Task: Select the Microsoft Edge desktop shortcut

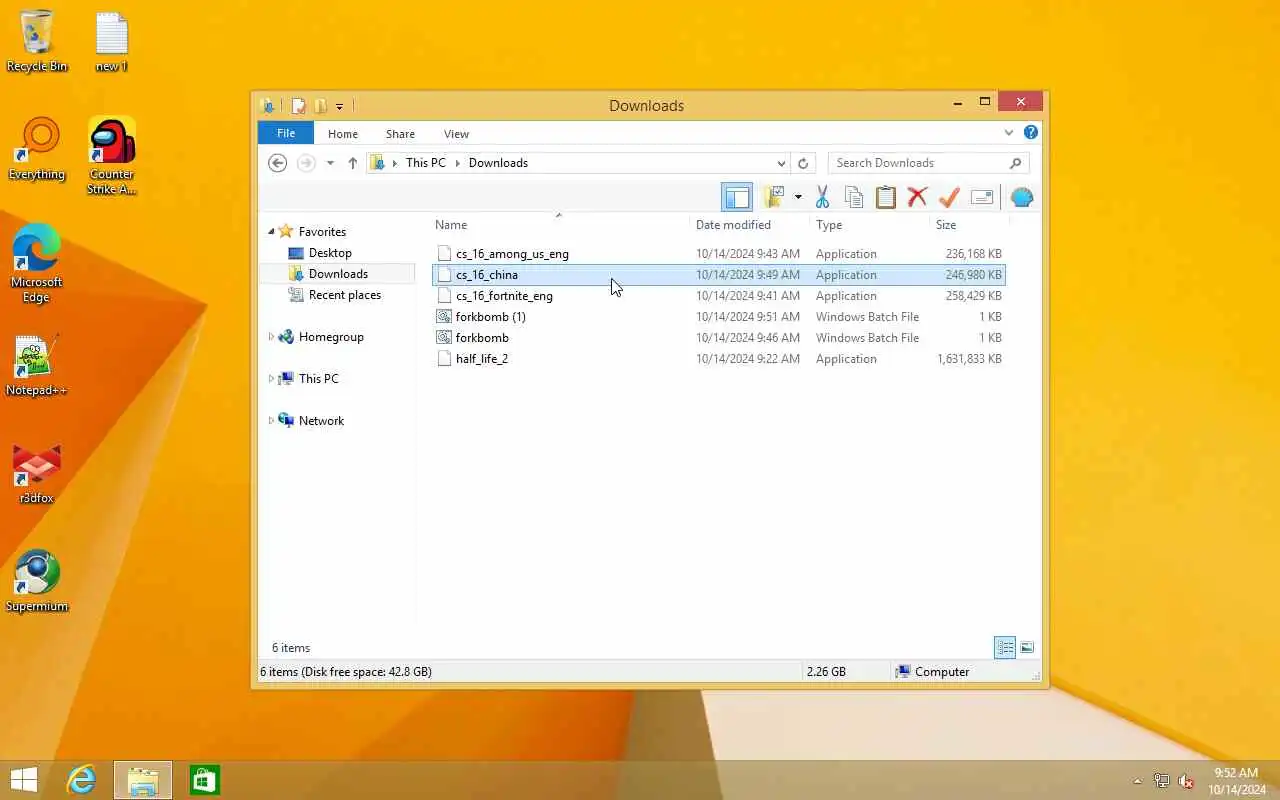Action: (37, 264)
